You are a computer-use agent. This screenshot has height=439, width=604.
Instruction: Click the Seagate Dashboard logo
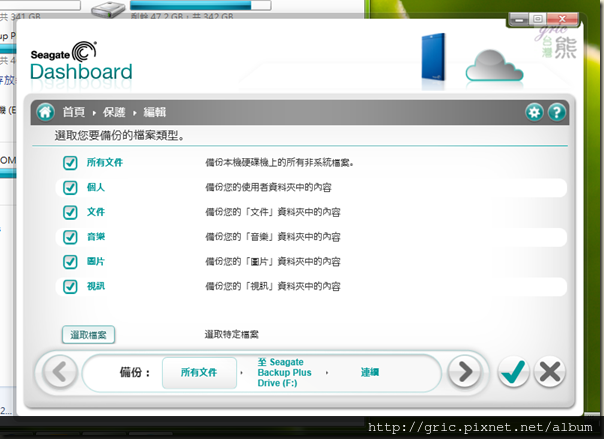coord(81,61)
